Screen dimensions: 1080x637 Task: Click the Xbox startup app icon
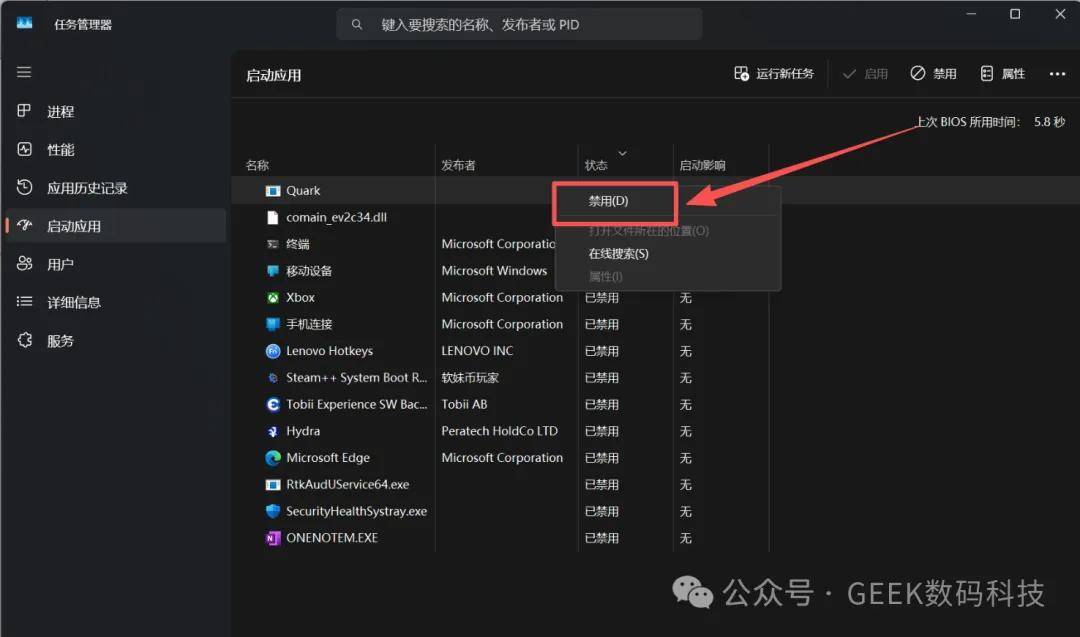click(x=273, y=297)
